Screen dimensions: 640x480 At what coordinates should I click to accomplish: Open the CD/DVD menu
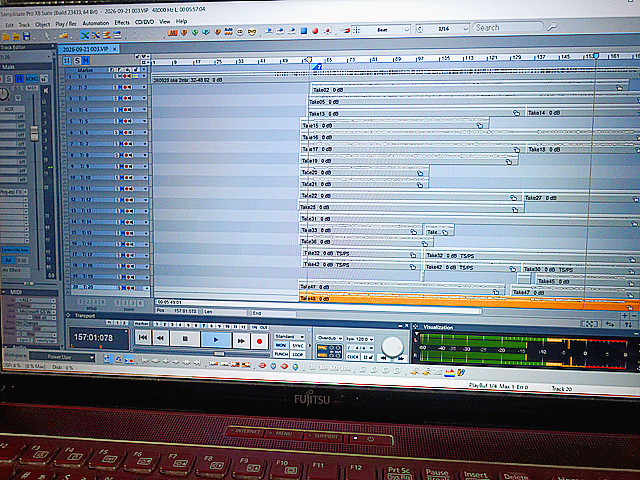coord(144,22)
